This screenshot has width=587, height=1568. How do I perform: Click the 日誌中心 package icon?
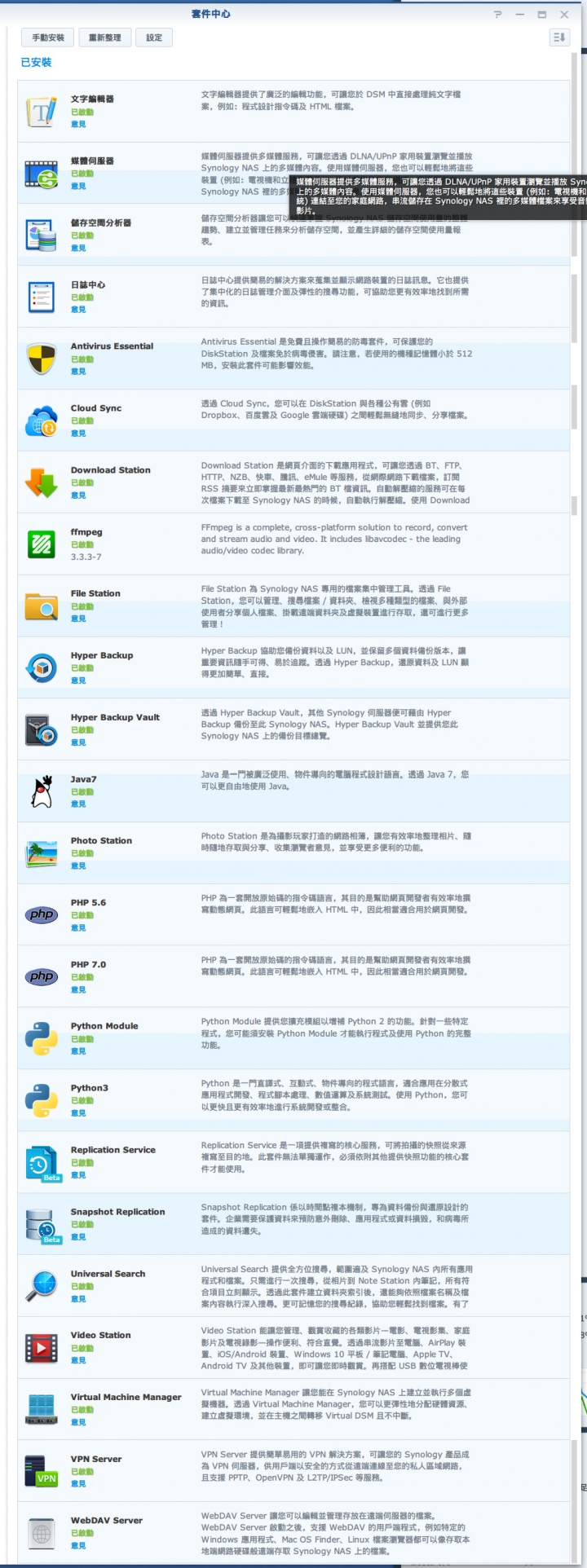41,297
